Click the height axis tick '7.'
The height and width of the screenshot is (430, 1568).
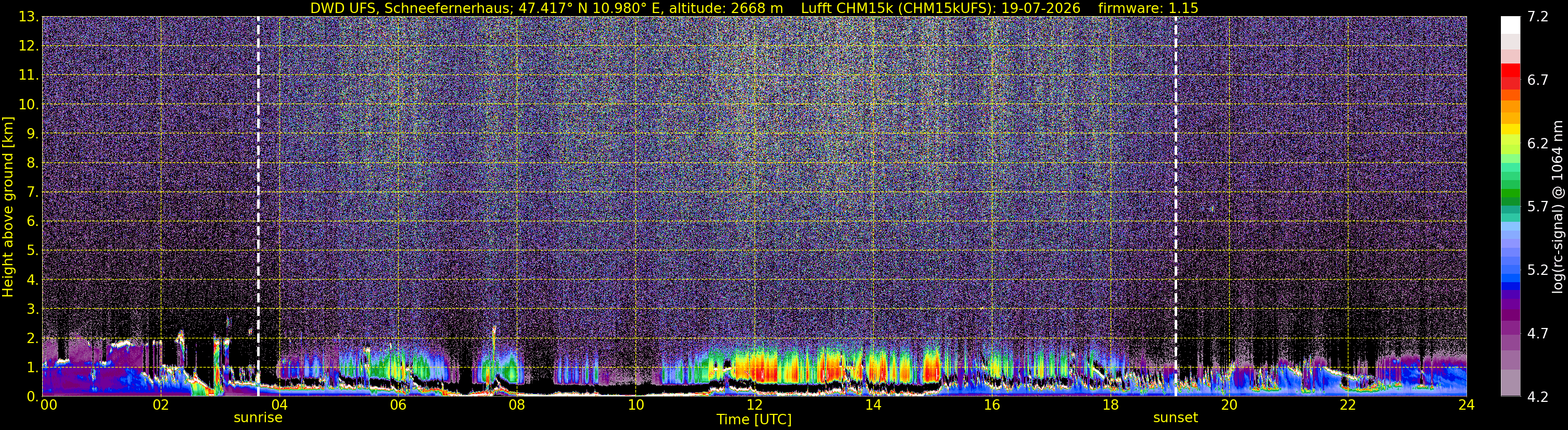point(32,192)
